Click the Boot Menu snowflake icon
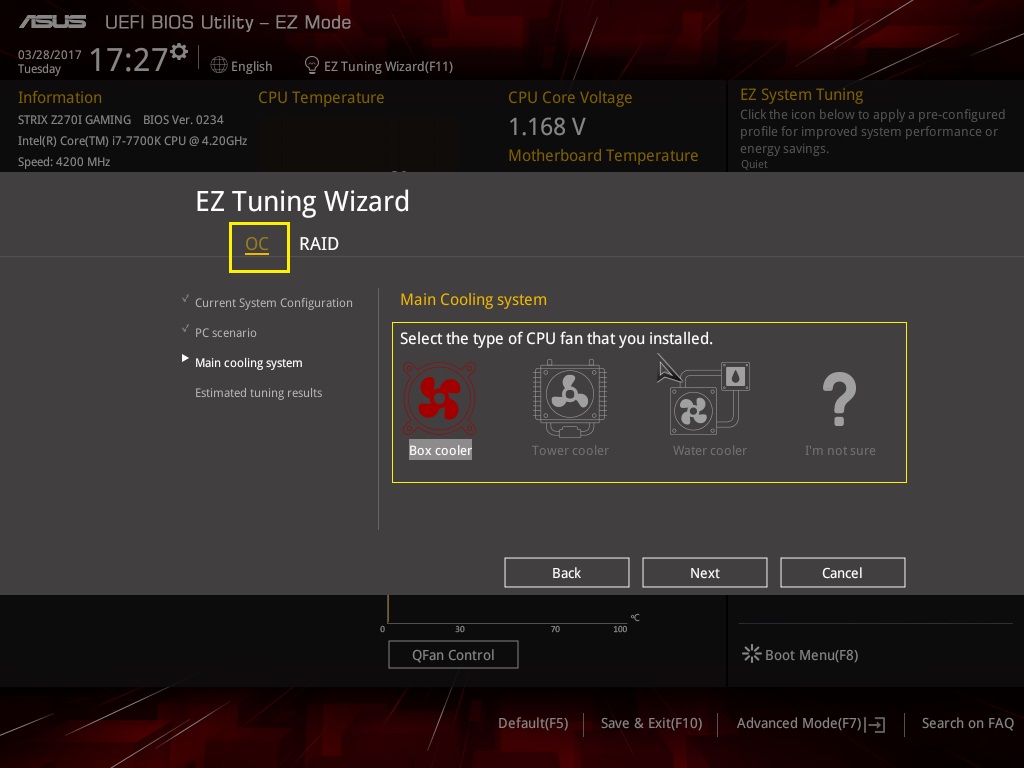 751,654
